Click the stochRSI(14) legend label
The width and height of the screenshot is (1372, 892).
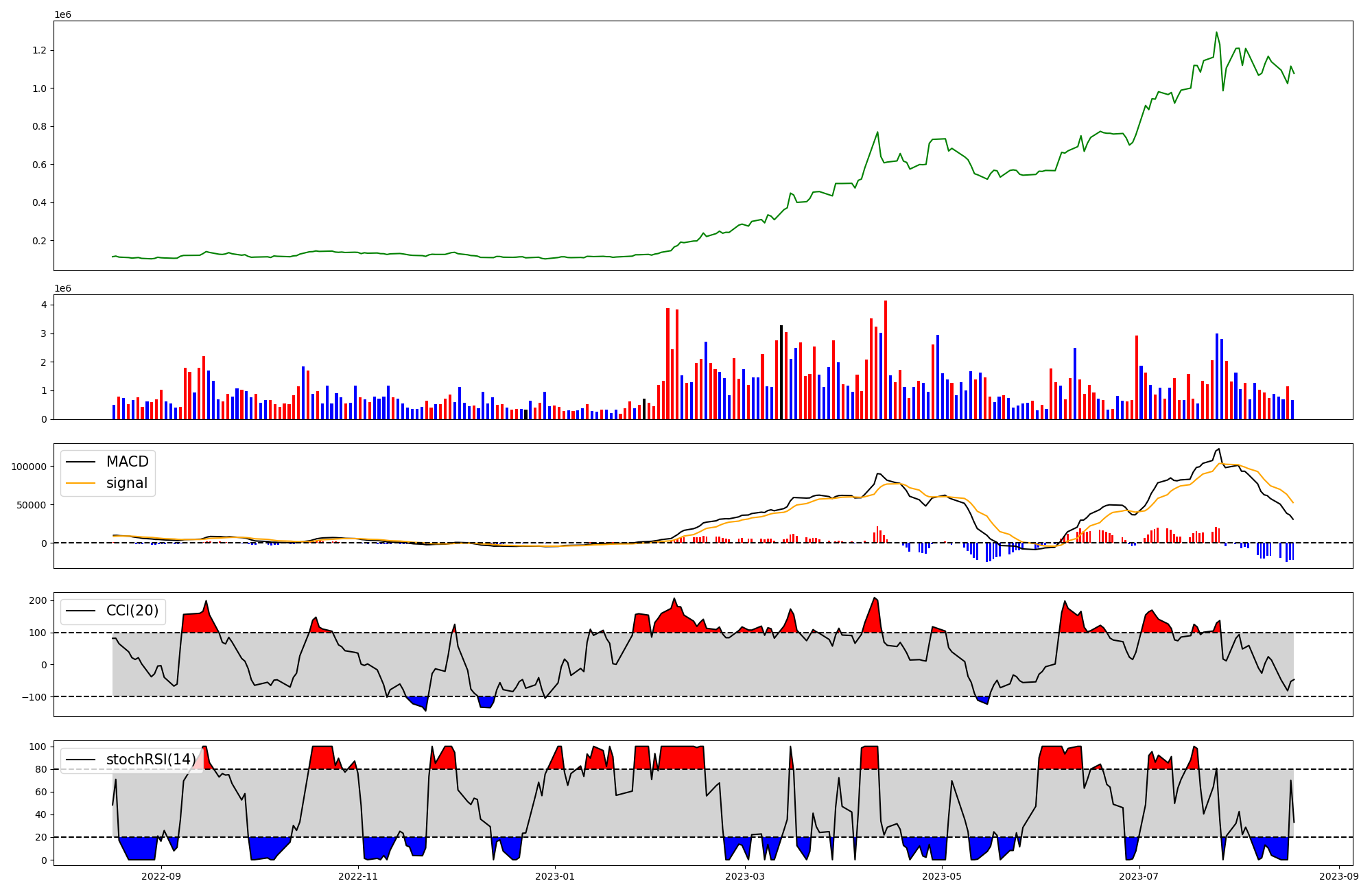(x=151, y=760)
